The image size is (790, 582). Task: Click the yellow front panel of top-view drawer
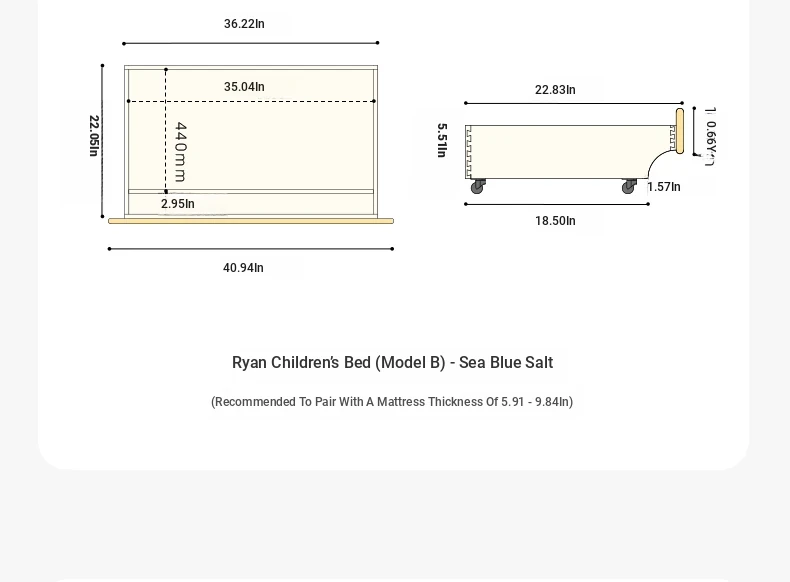click(251, 221)
